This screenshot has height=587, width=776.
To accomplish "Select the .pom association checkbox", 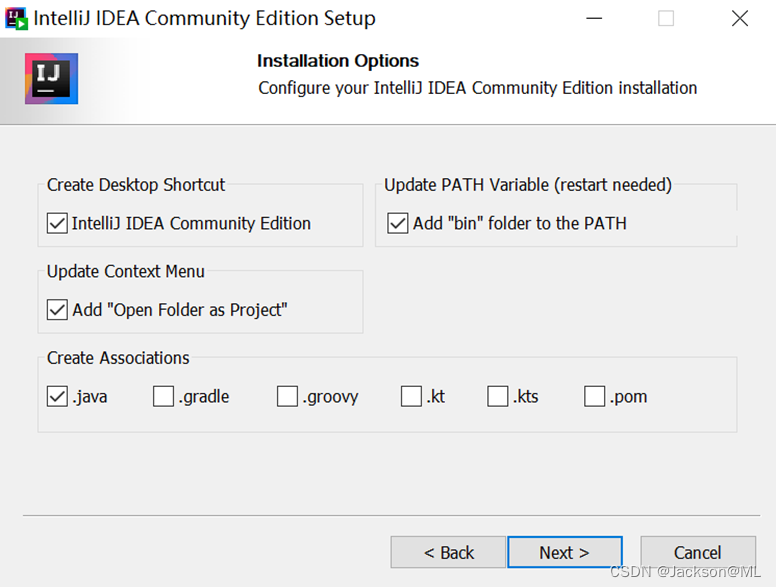I will (595, 397).
